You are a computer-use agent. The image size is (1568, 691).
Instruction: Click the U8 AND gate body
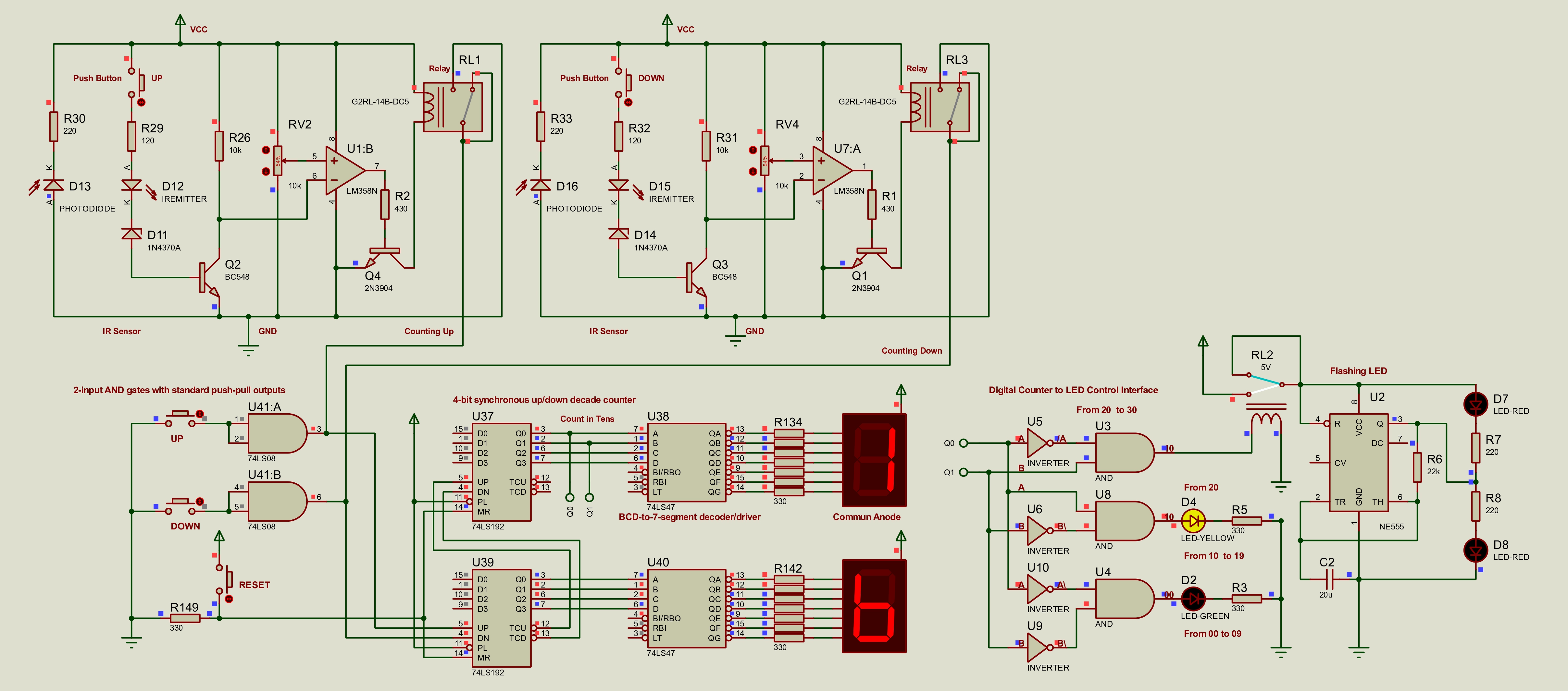pos(1124,521)
